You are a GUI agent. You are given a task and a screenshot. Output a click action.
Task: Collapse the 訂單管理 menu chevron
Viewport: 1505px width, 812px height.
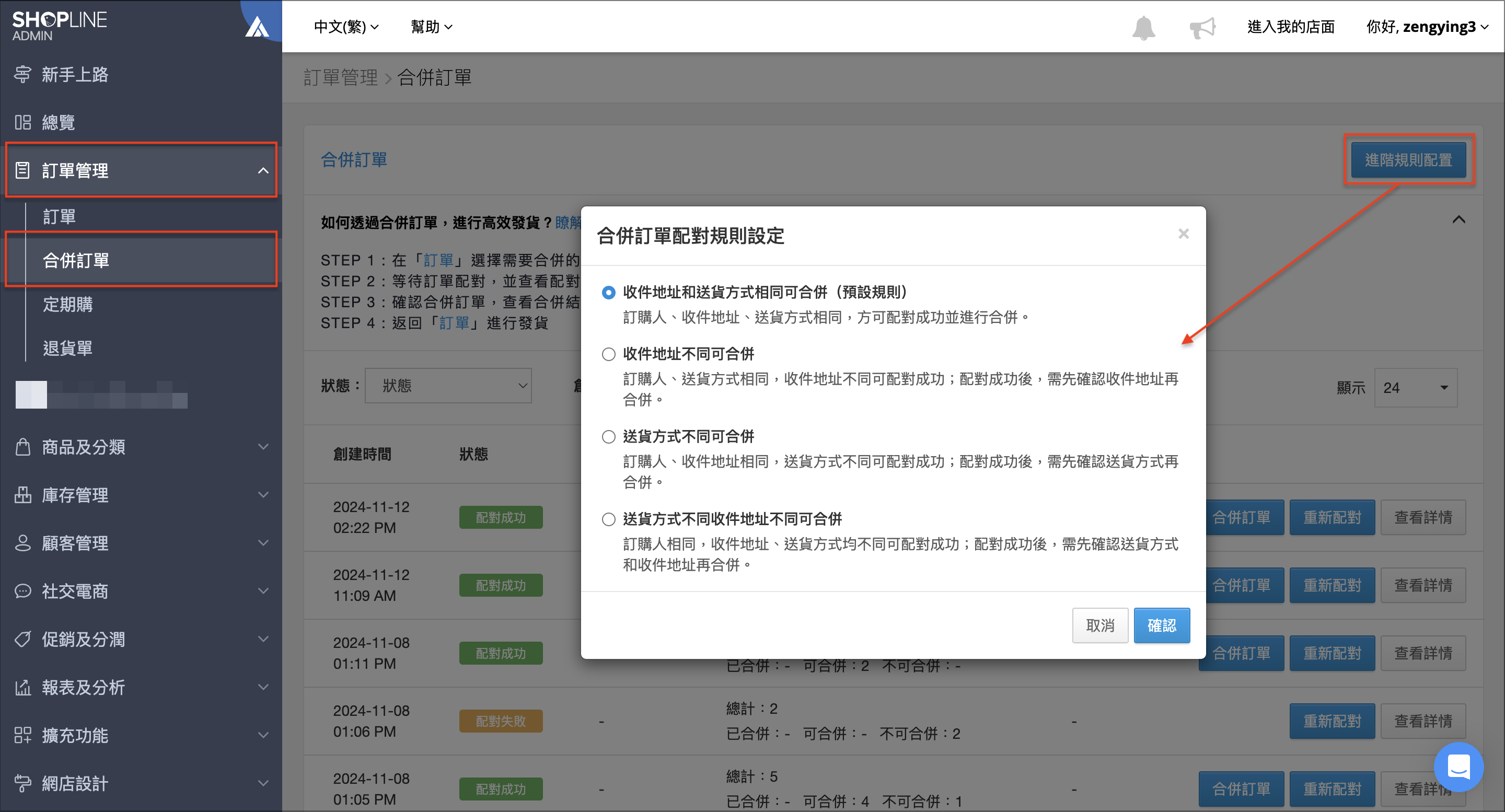(x=263, y=170)
